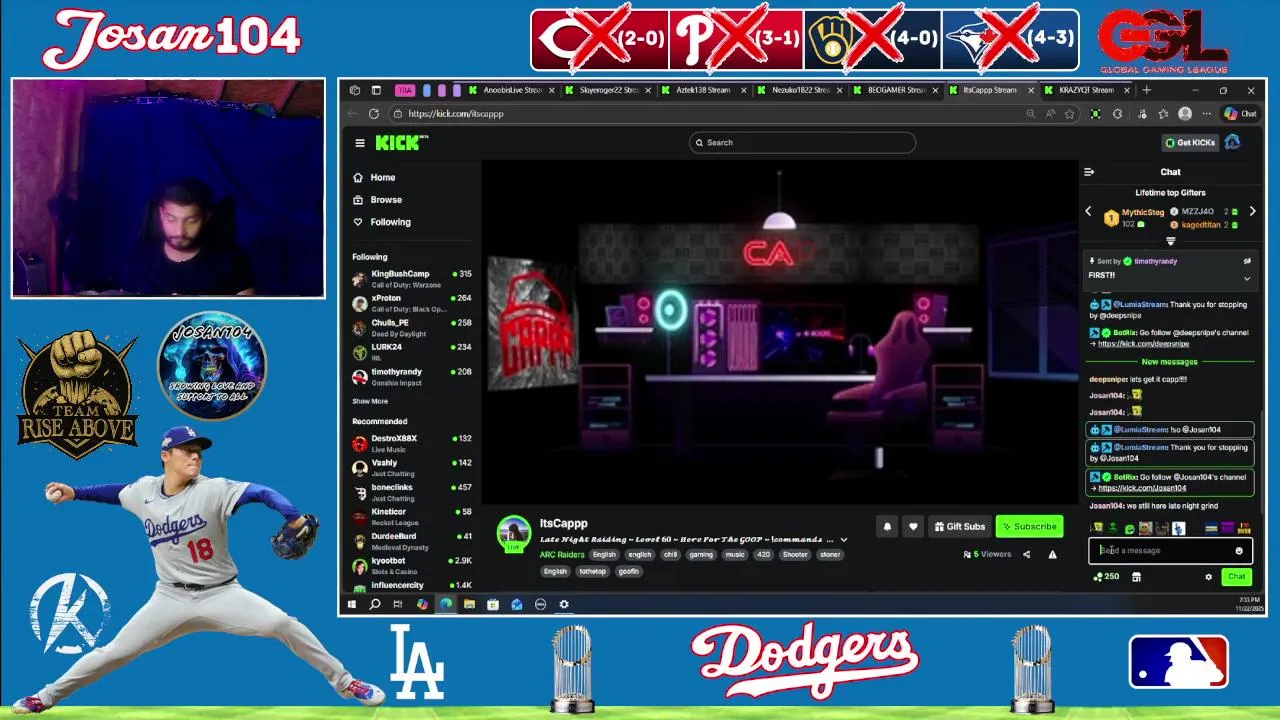
Task: Open a new browser tab
Action: click(x=1146, y=90)
